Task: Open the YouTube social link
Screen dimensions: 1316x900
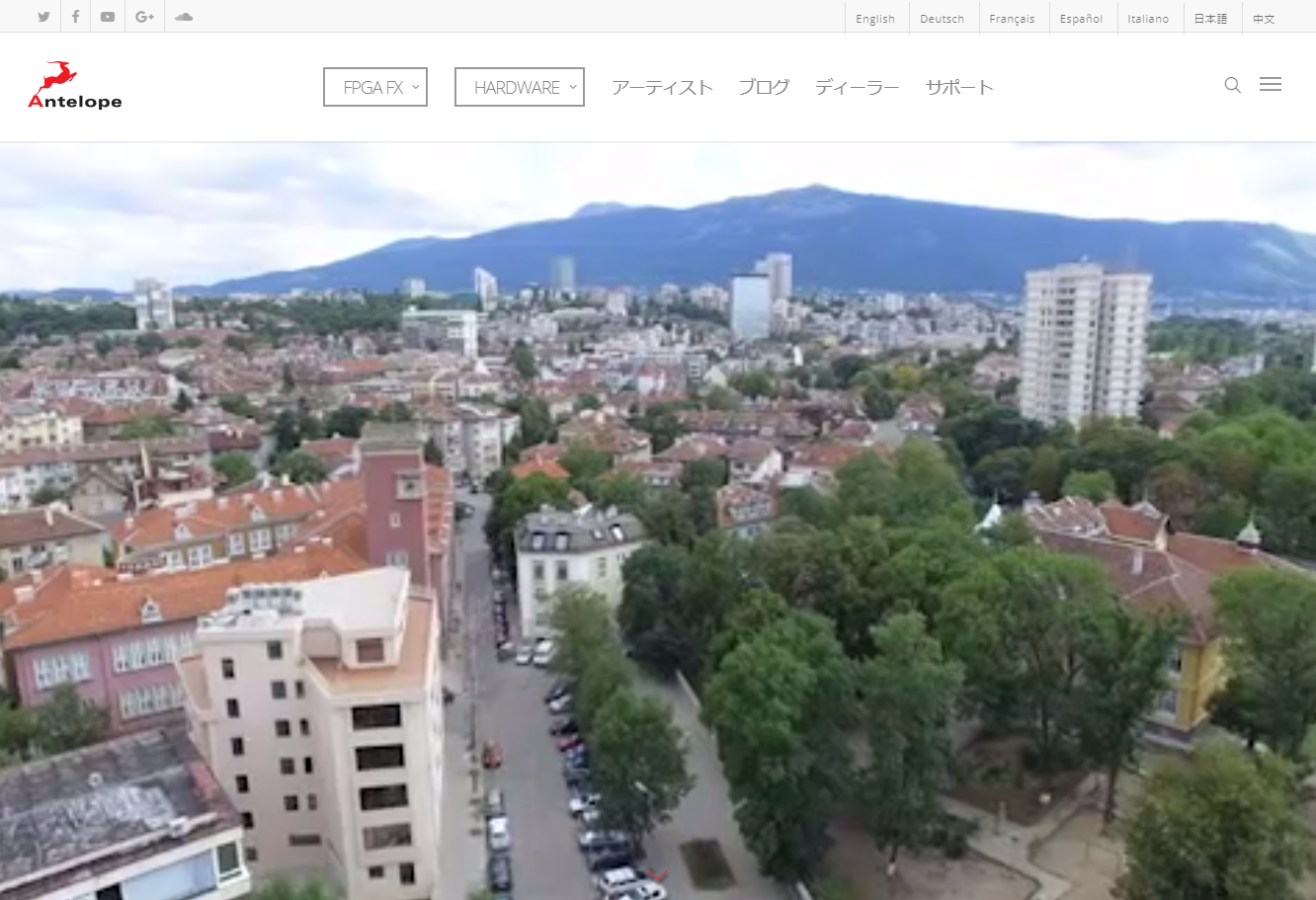Action: click(108, 17)
